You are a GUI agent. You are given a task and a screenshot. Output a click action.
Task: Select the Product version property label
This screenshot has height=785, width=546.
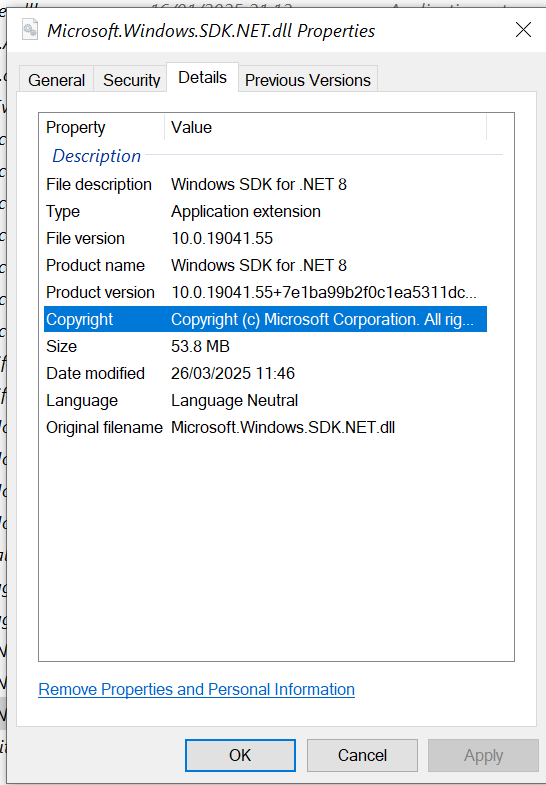click(x=100, y=292)
